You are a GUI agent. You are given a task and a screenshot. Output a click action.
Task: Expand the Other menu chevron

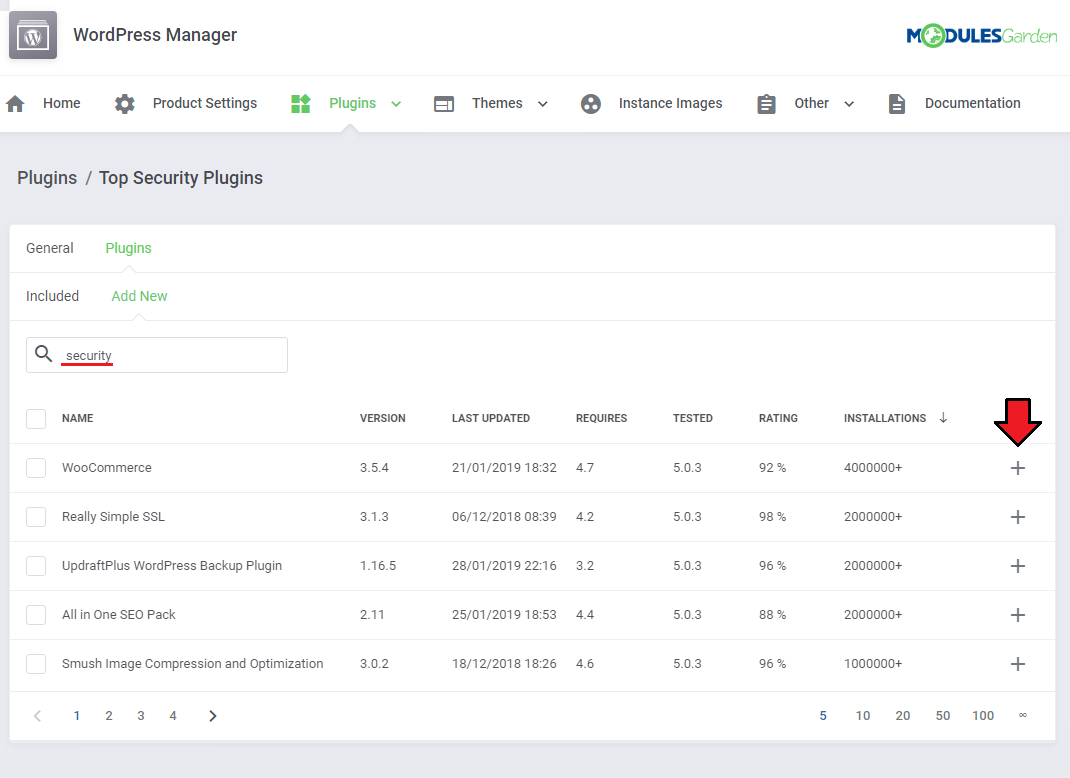(x=849, y=104)
